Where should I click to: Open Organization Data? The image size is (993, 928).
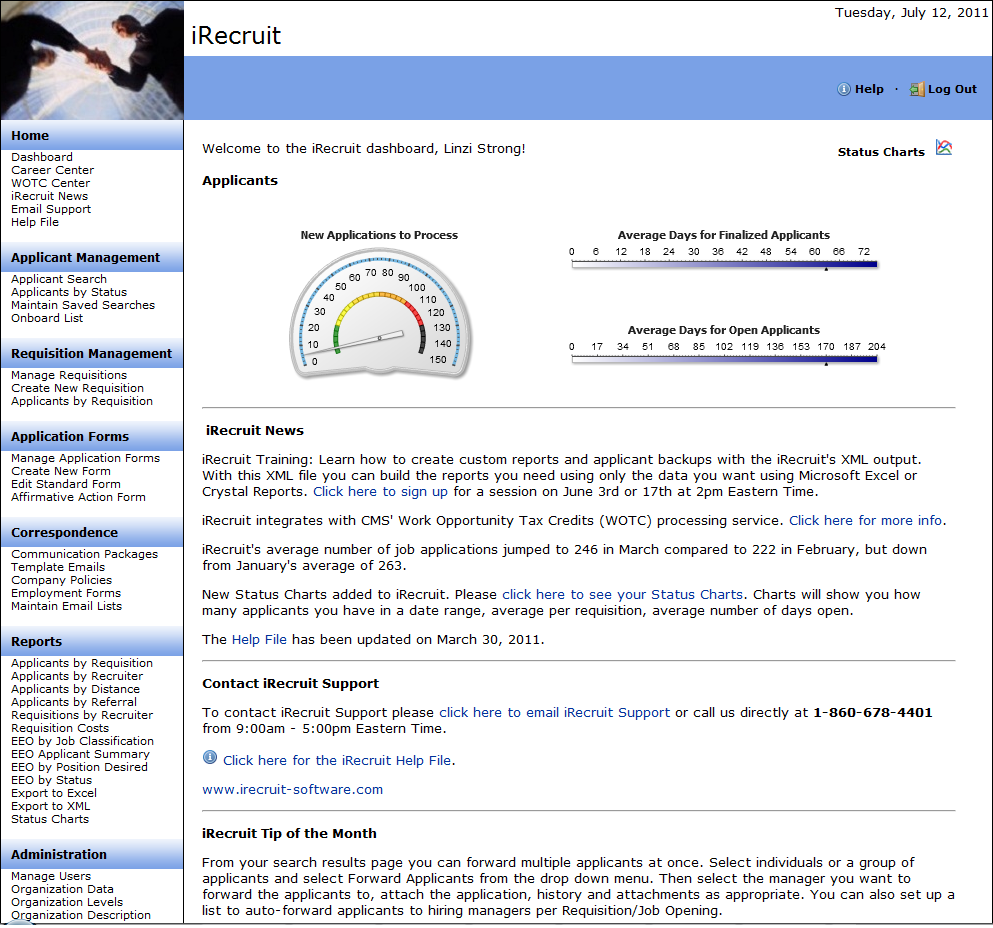pyautogui.click(x=62, y=889)
